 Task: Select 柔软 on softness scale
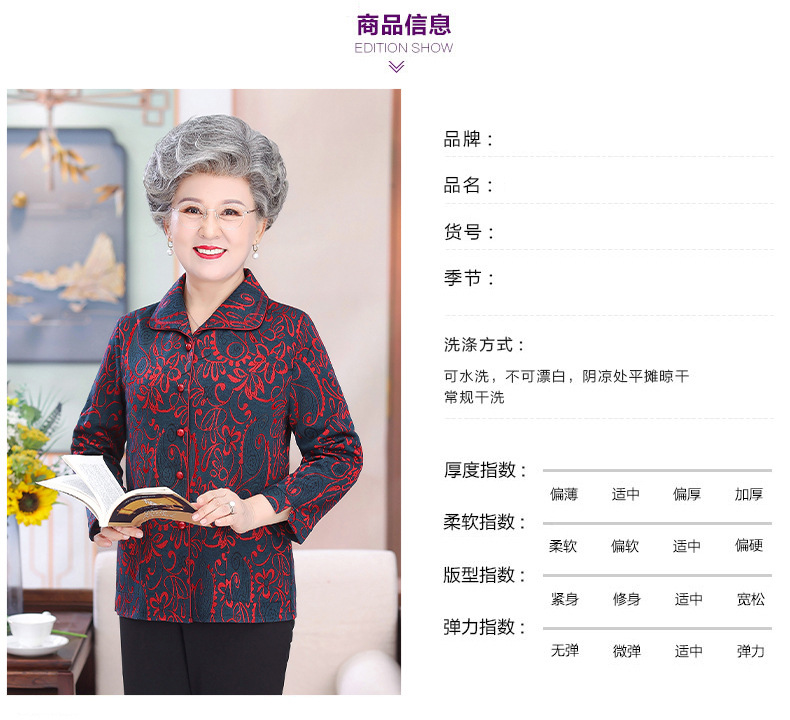[563, 546]
